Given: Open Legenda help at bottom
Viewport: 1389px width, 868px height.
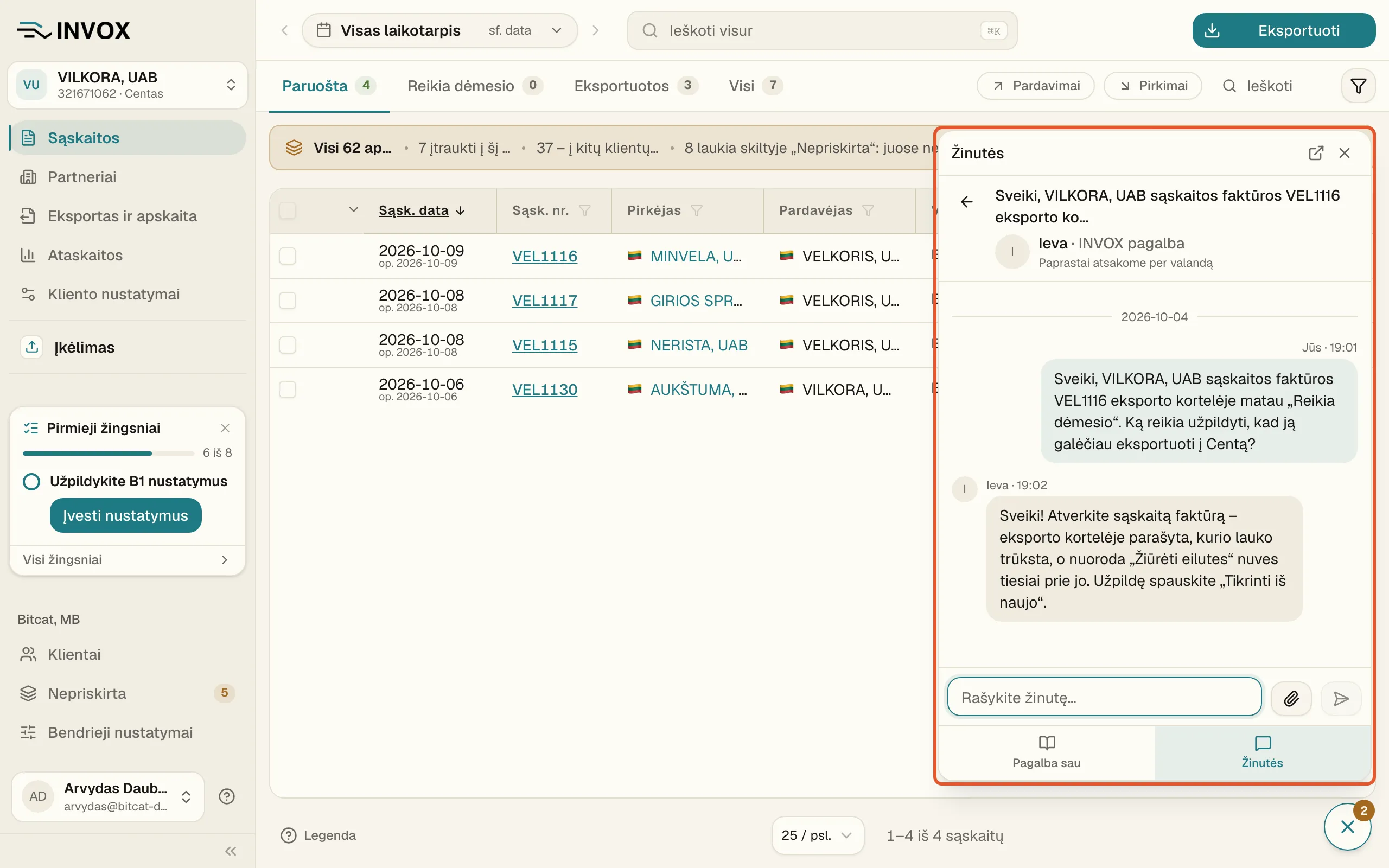Looking at the screenshot, I should [x=318, y=835].
